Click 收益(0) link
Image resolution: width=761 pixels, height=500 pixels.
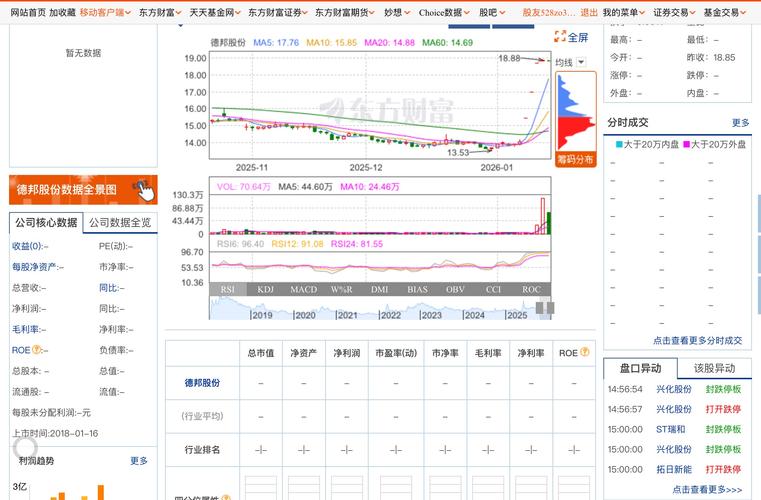point(28,246)
